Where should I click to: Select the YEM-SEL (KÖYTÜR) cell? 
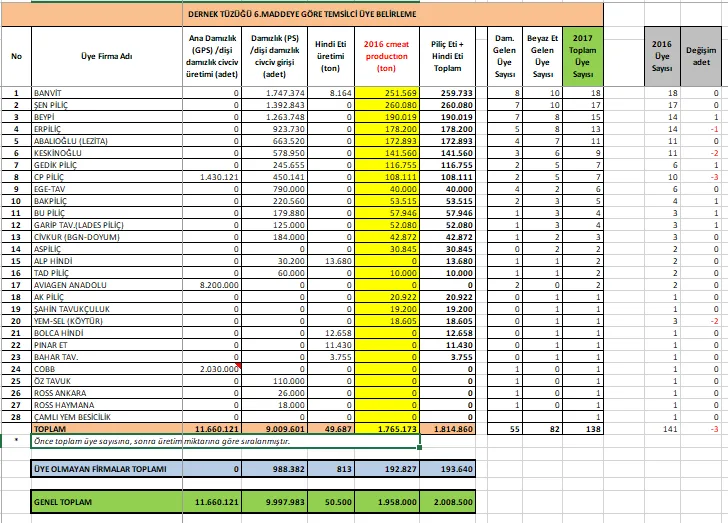click(107, 321)
